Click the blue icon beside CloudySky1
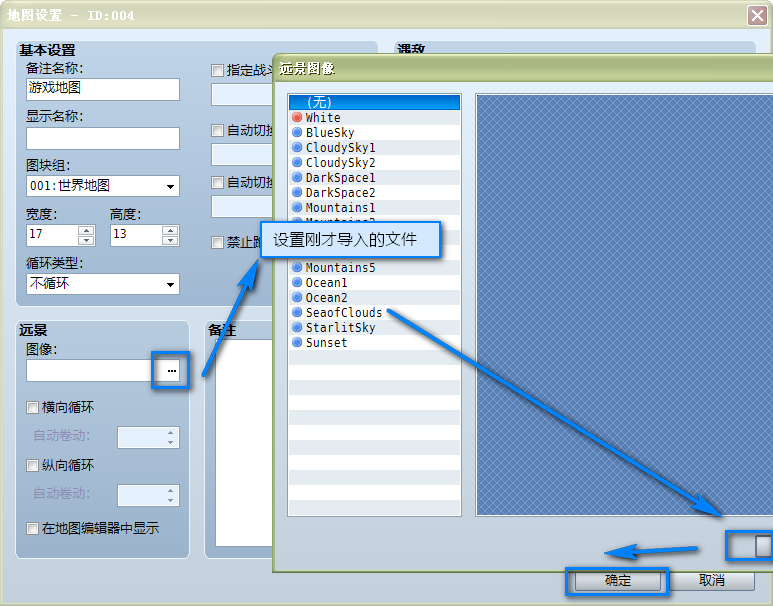The width and height of the screenshot is (773, 606). point(297,147)
